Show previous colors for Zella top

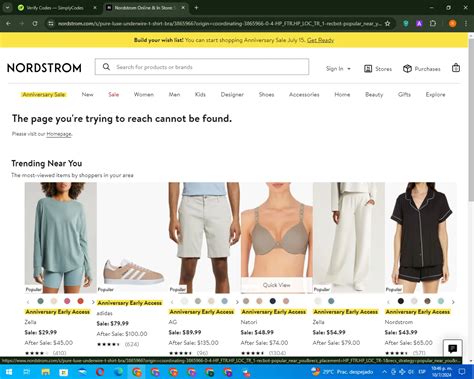pos(28,302)
